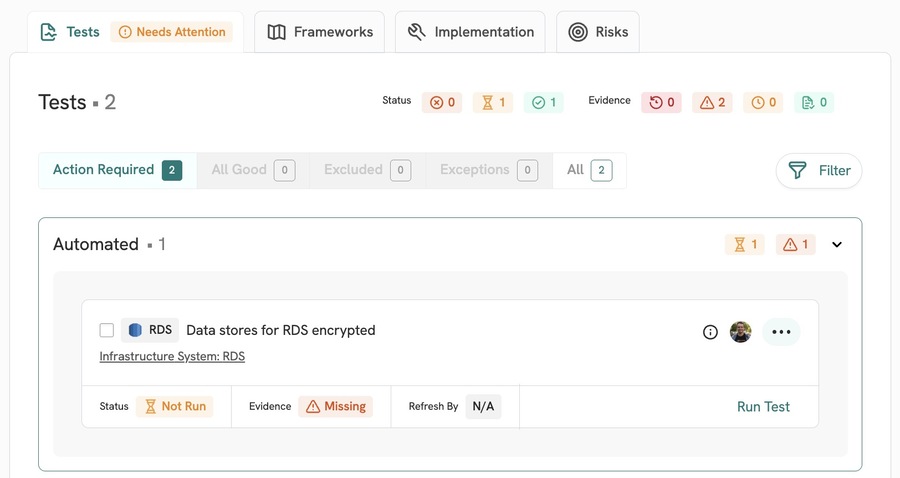Screen dimensions: 900x478
Task: Click the Automated section hourglass badge
Action: (744, 244)
